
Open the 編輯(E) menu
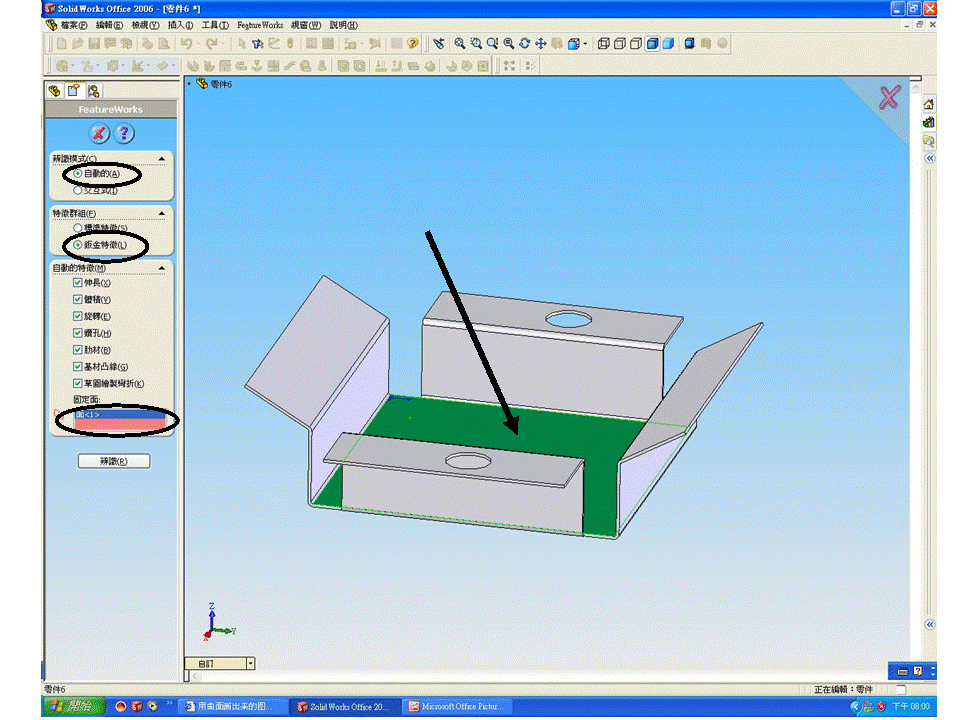click(109, 25)
